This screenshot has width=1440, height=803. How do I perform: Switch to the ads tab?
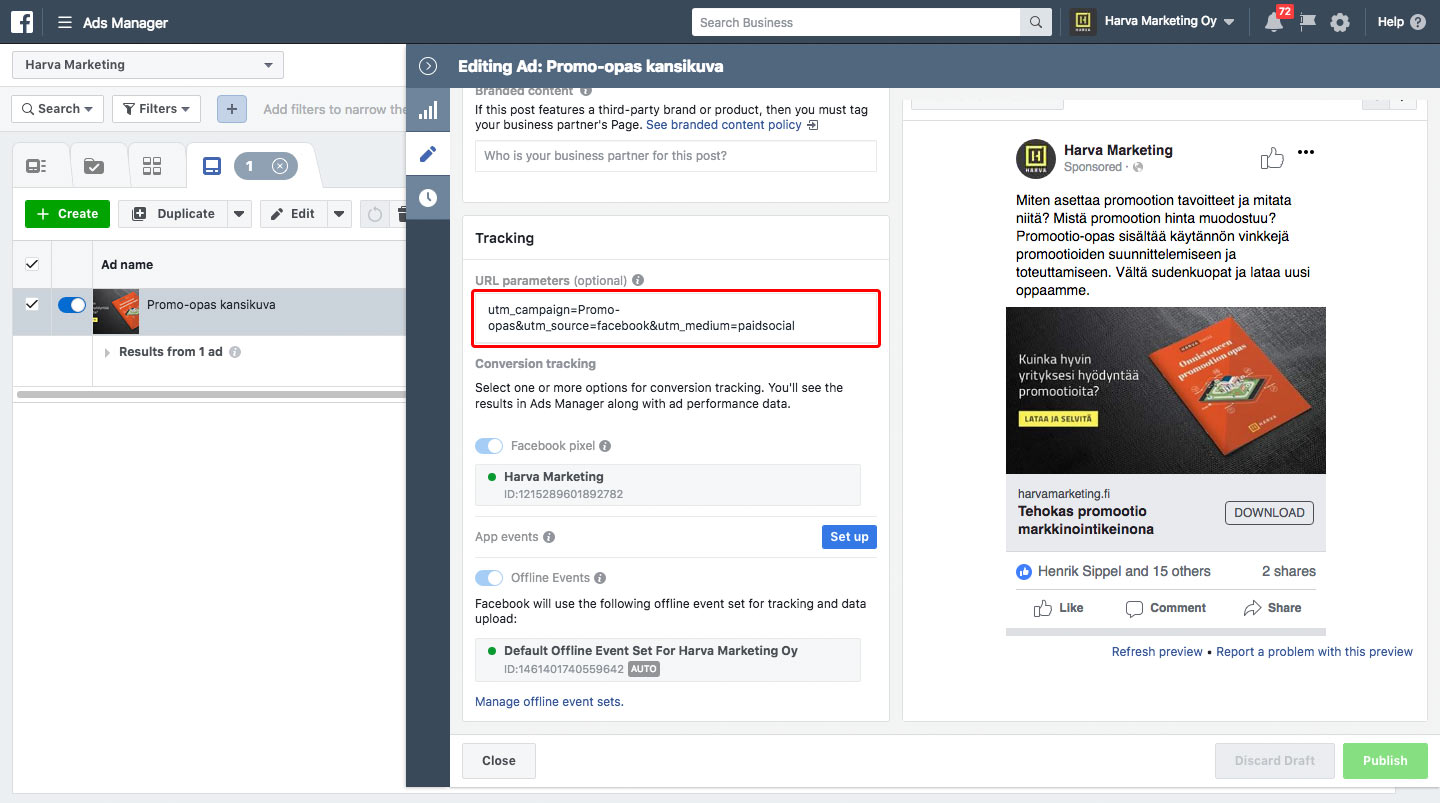[212, 166]
